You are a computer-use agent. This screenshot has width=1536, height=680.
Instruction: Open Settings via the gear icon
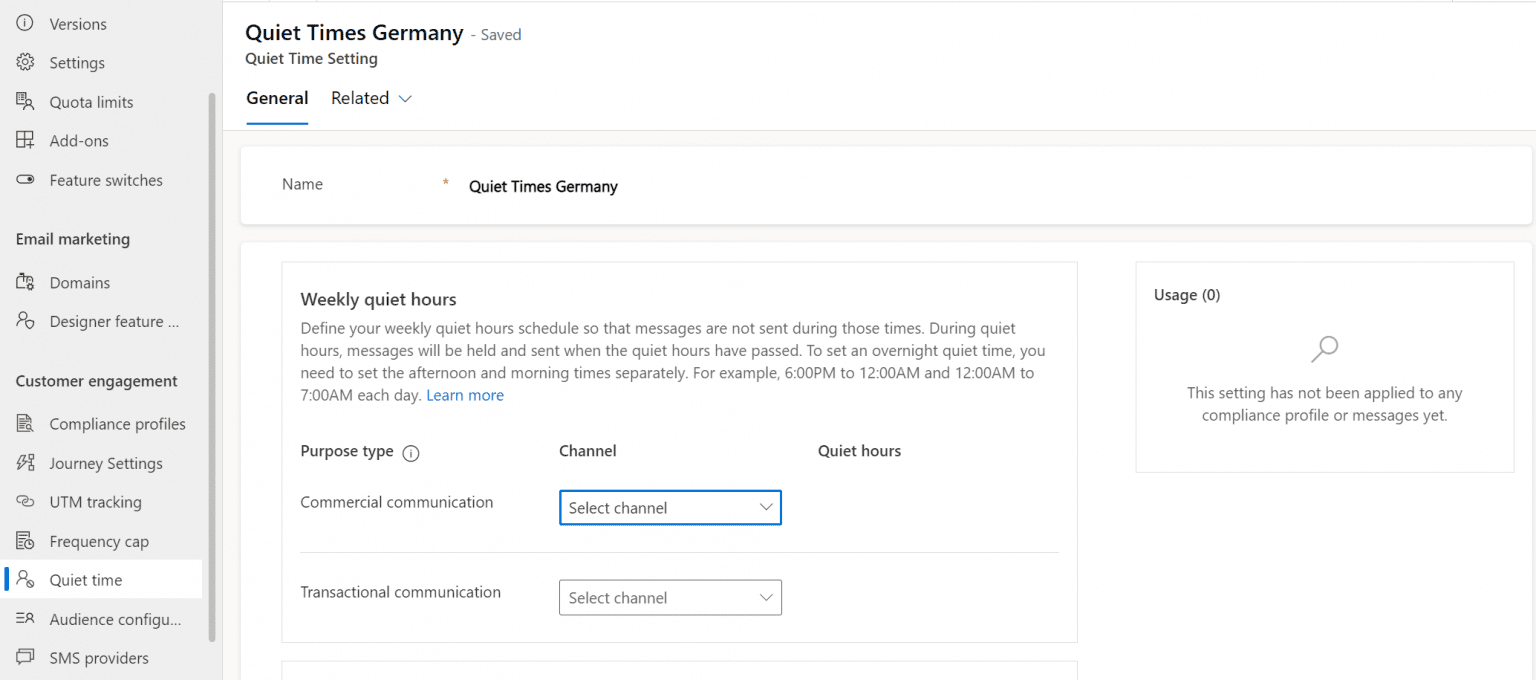25,63
